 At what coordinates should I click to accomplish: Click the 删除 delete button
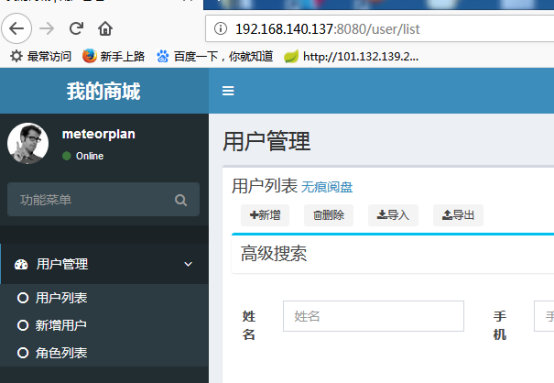tap(329, 215)
